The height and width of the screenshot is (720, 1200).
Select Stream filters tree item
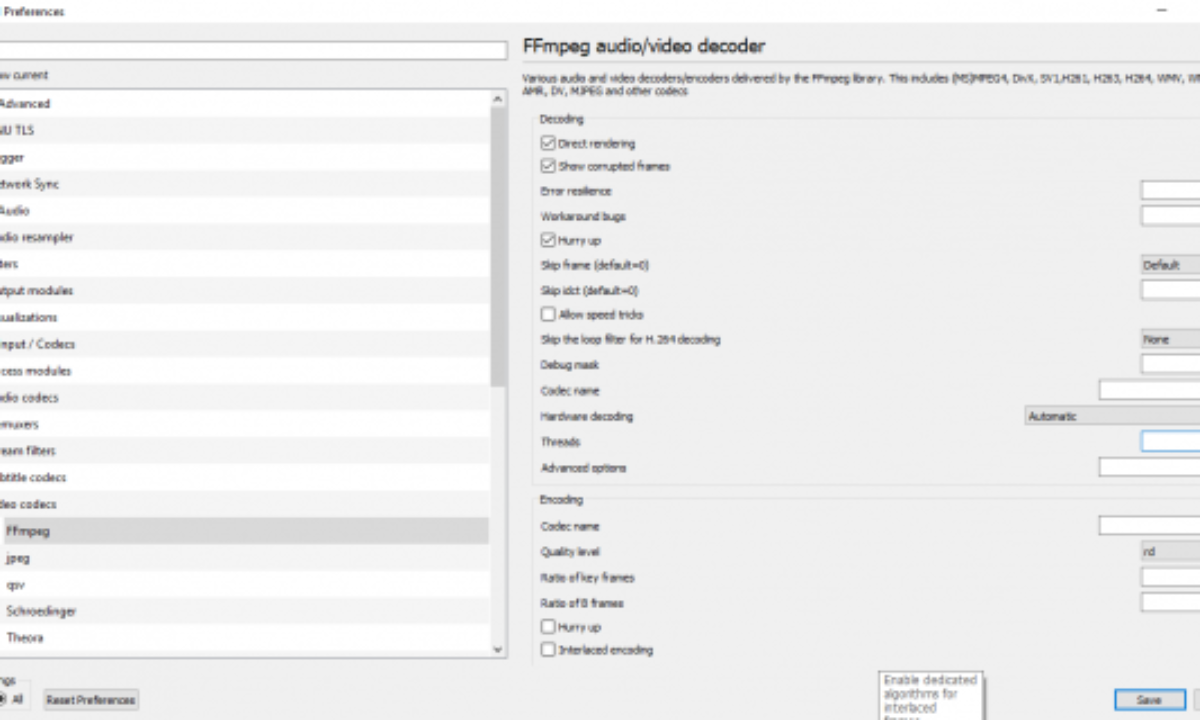pos(244,451)
